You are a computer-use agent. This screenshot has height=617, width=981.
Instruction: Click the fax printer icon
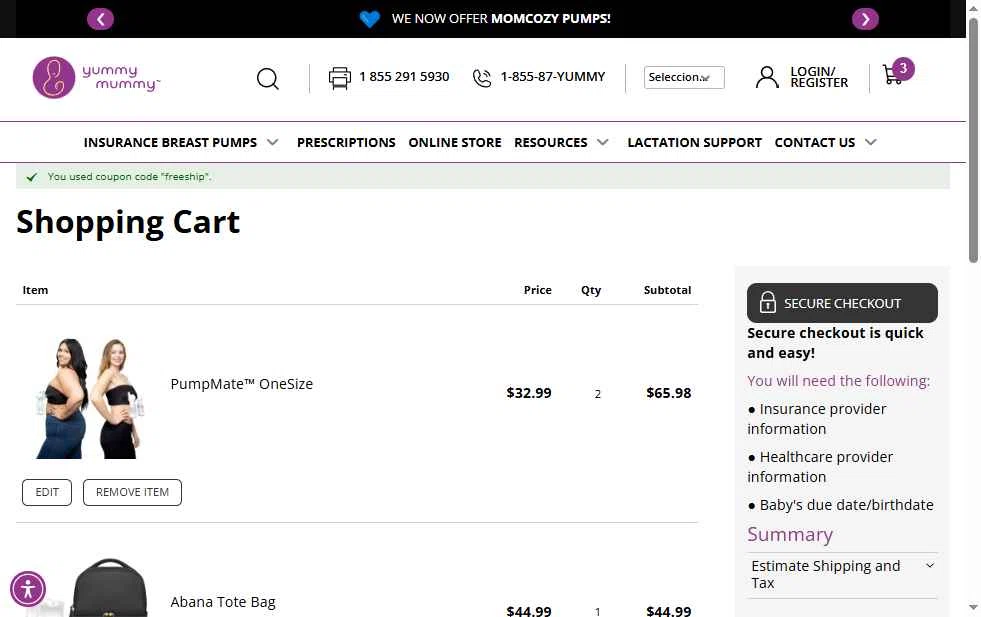pos(340,78)
